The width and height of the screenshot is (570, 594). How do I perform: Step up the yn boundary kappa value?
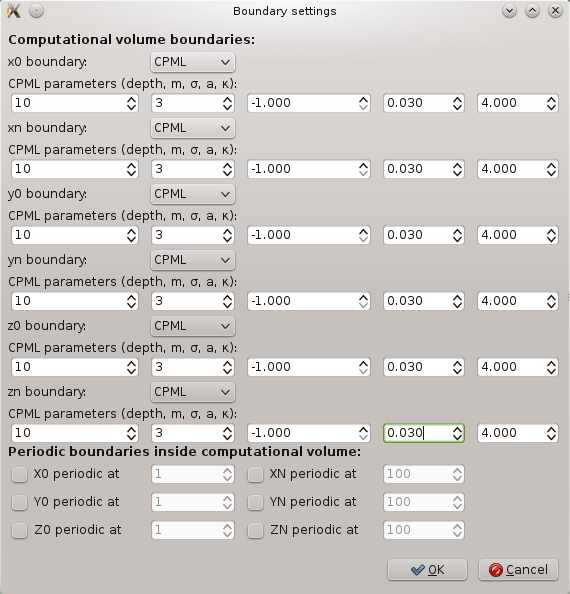click(x=551, y=297)
